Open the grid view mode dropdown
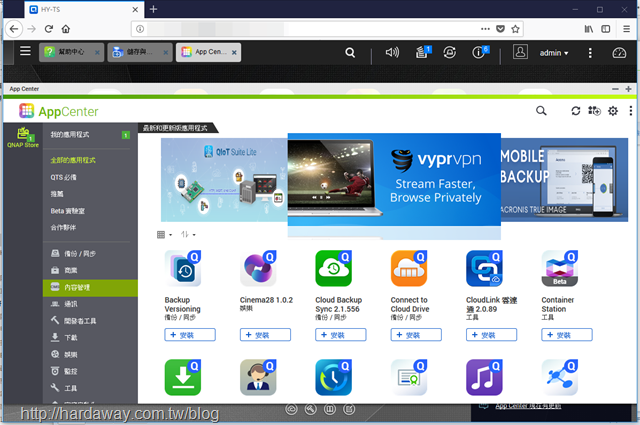 pyautogui.click(x=164, y=235)
